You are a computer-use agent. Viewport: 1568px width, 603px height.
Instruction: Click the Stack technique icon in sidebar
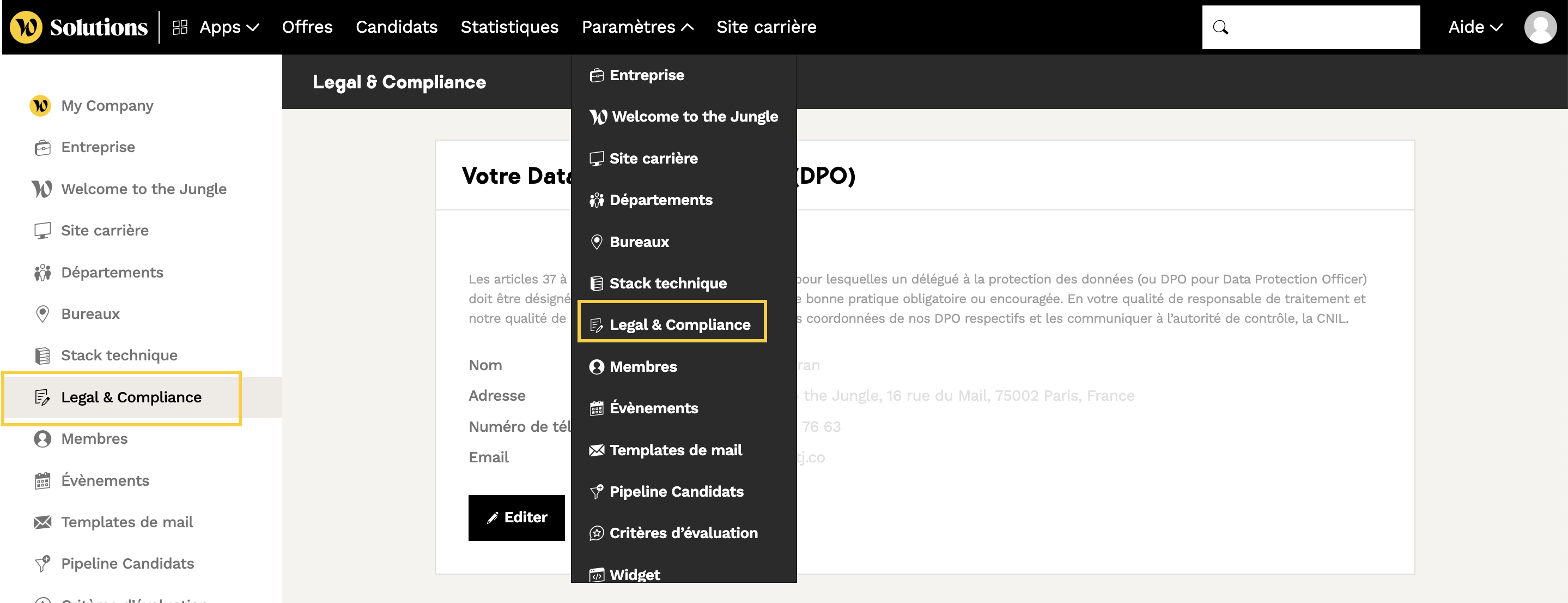pos(42,355)
